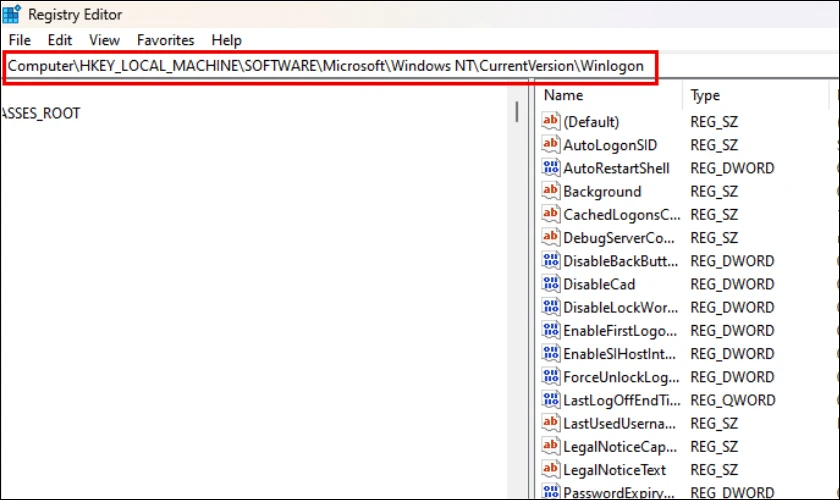
Task: Select the icon beside ForceUnlockLogon entry
Action: [551, 377]
